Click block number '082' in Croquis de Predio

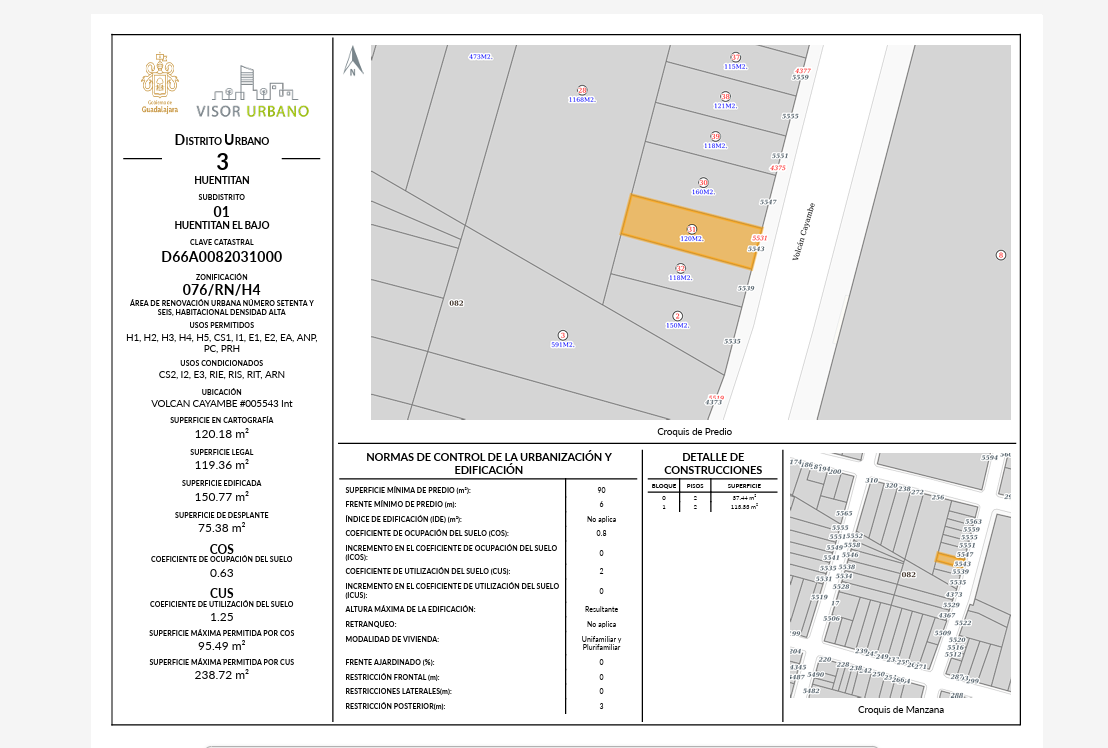point(456,303)
